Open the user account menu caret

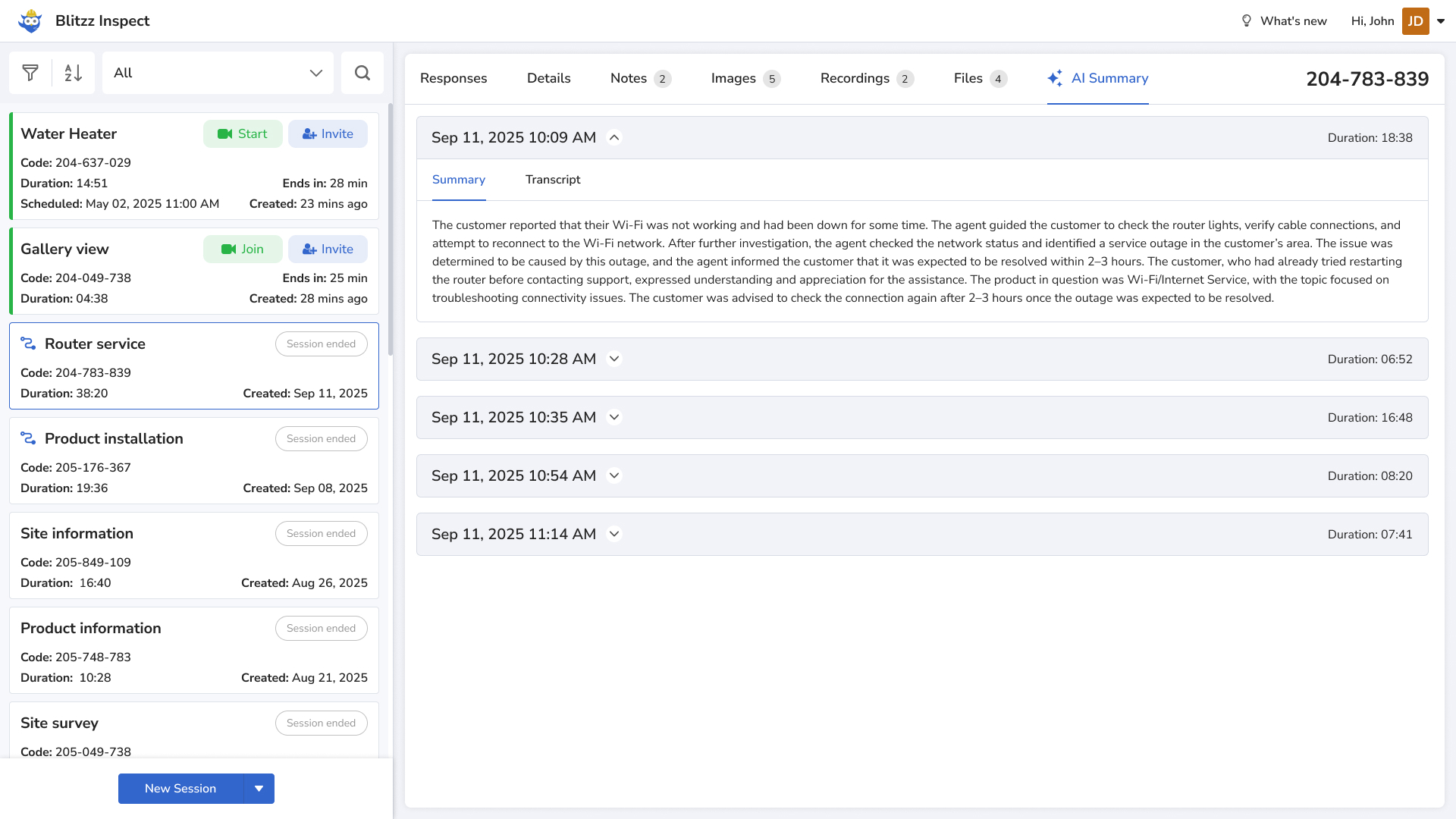pos(1441,21)
